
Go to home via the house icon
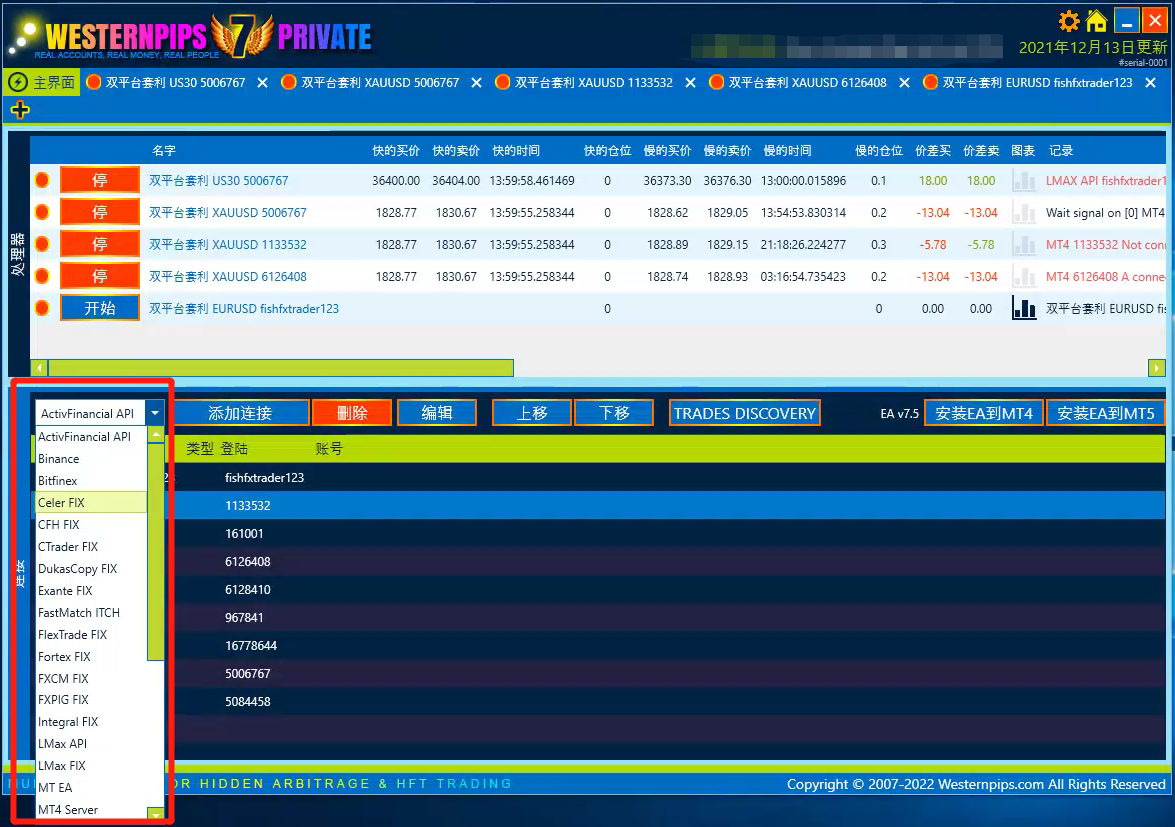click(x=1096, y=21)
